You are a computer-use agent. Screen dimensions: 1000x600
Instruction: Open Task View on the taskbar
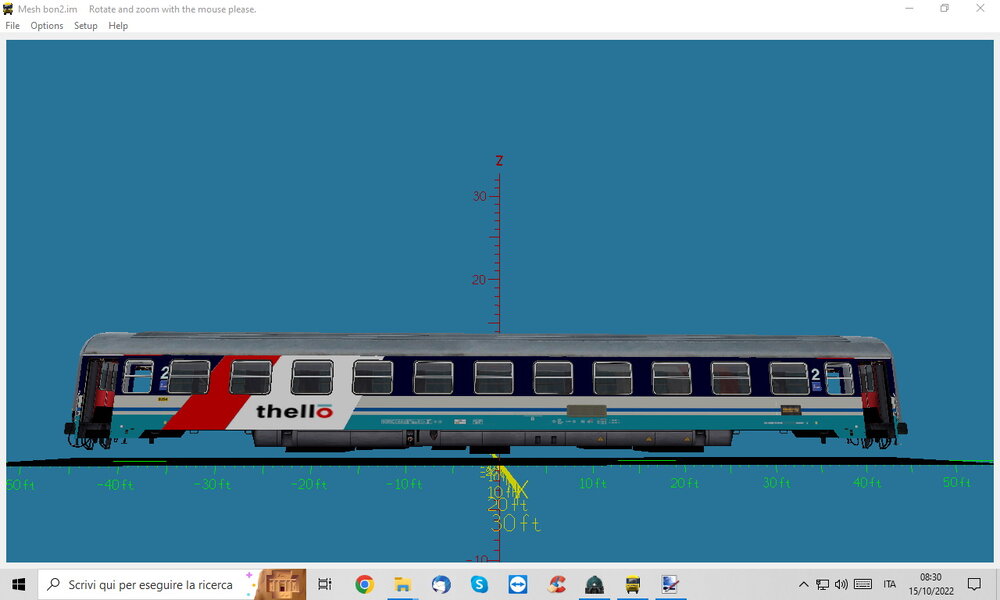tap(325, 584)
